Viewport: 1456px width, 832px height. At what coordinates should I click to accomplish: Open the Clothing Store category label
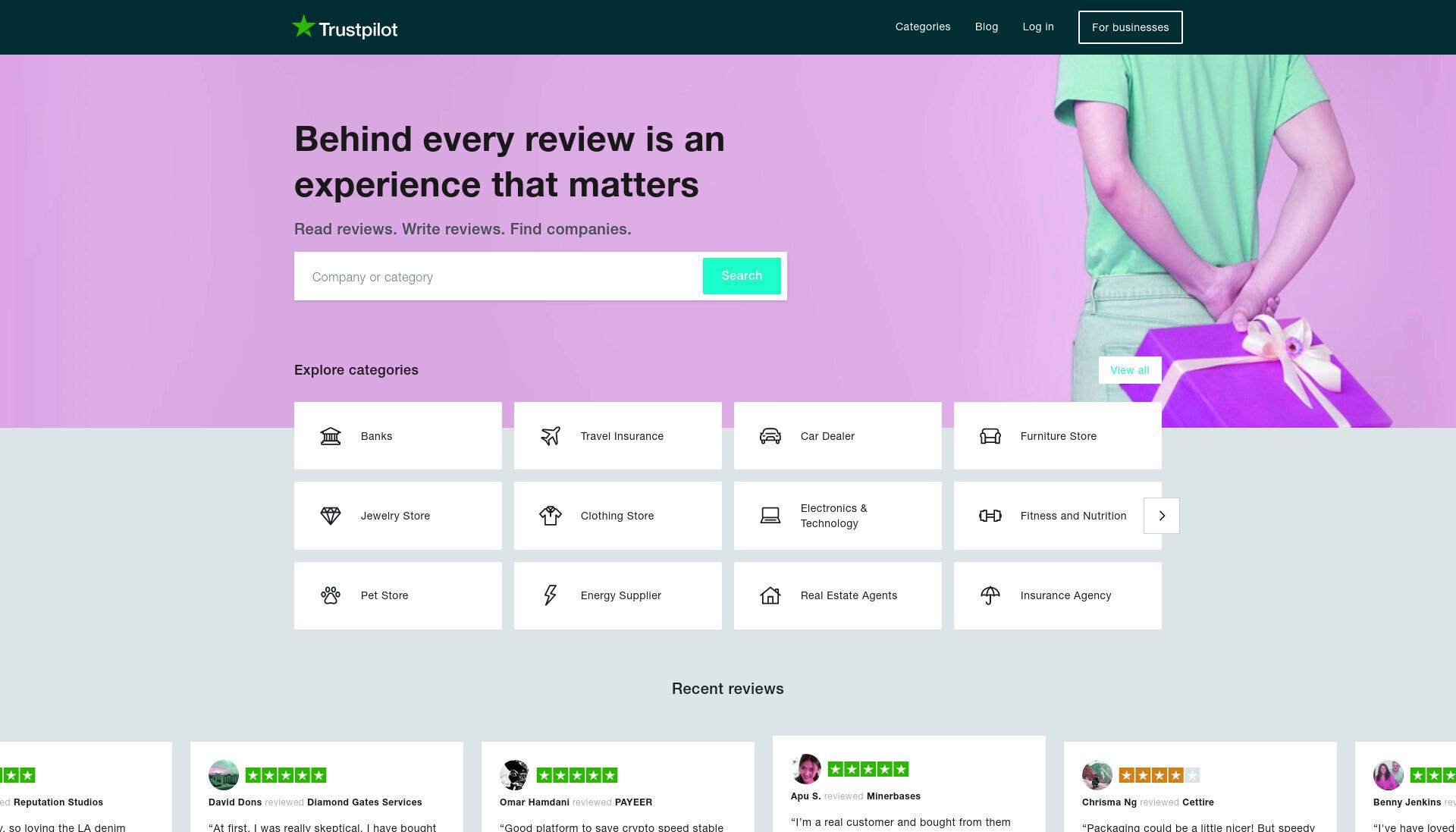coord(617,516)
